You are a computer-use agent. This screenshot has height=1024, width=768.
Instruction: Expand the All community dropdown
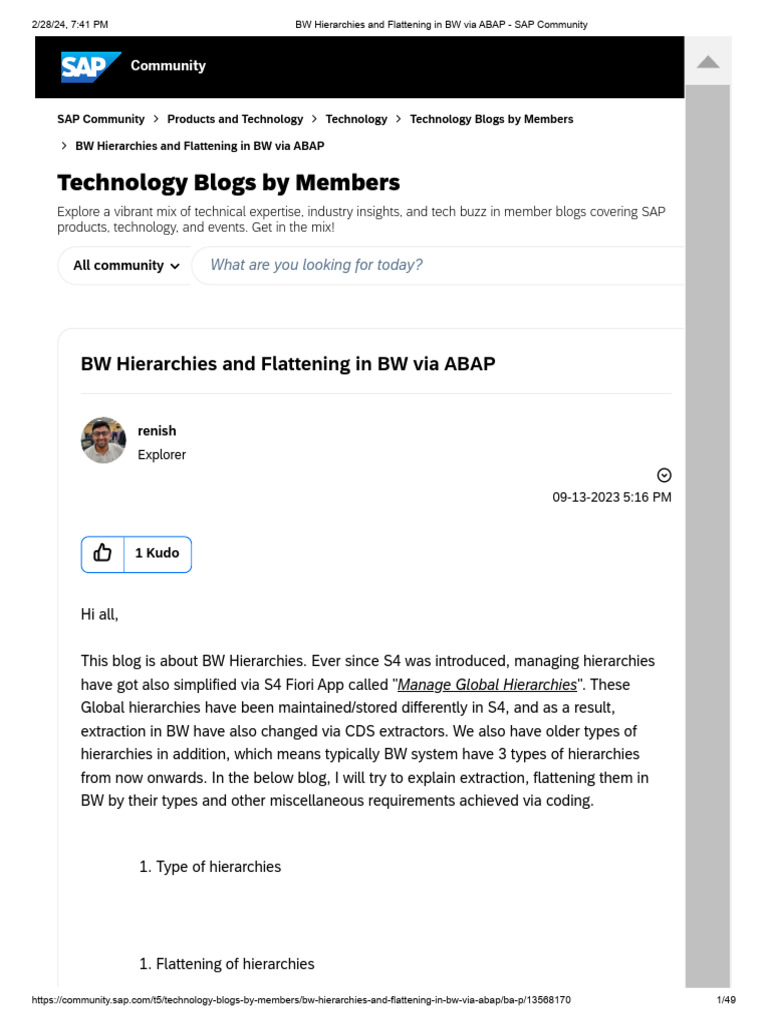125,265
